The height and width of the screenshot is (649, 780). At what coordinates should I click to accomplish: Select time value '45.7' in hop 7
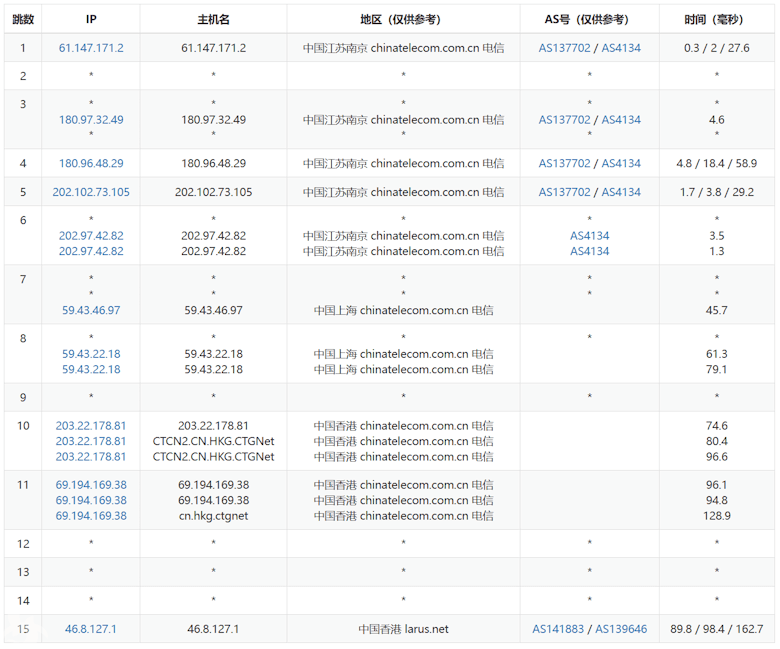tap(717, 310)
